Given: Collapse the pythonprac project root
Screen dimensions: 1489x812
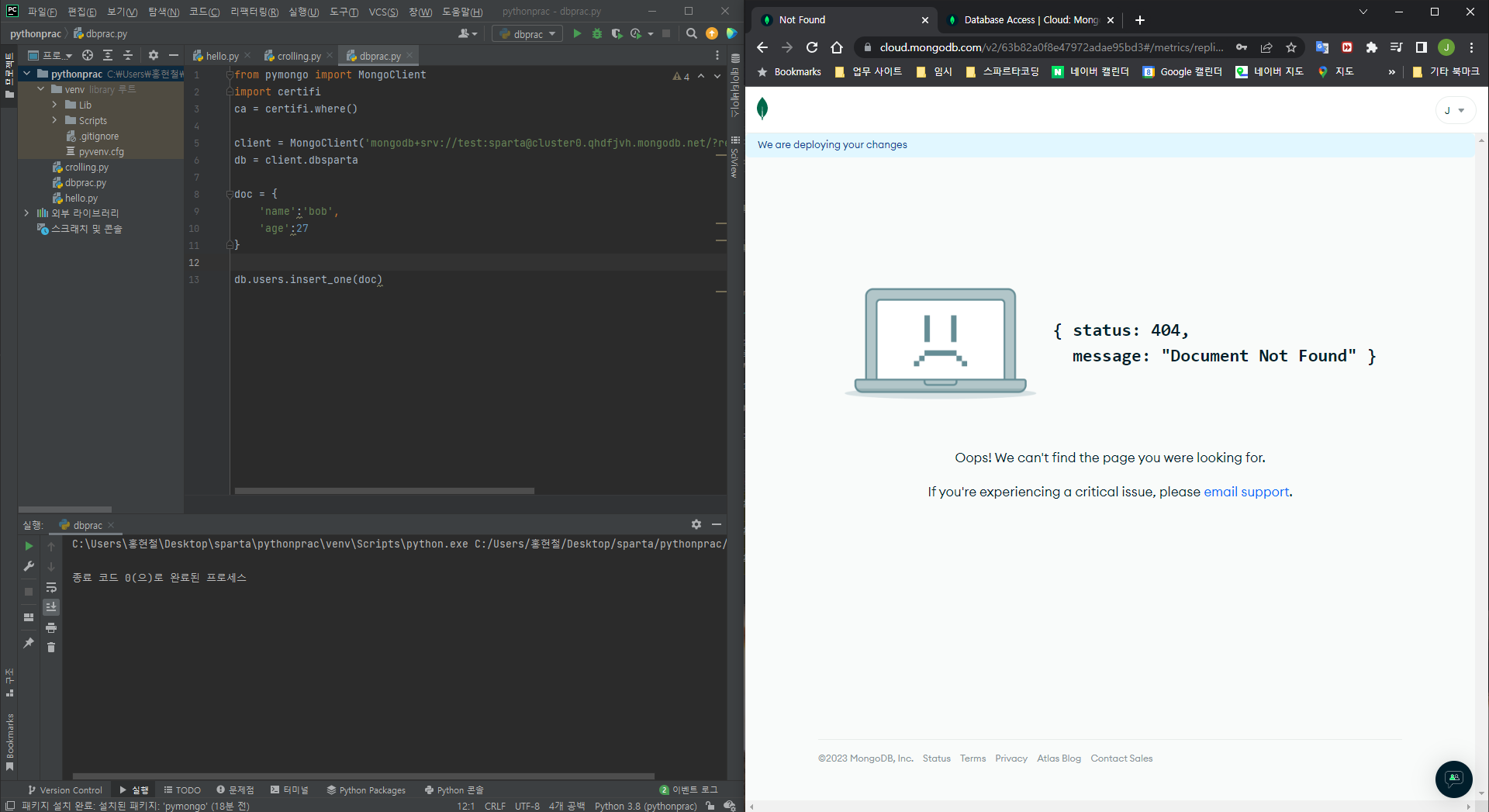Looking at the screenshot, I should tap(27, 74).
